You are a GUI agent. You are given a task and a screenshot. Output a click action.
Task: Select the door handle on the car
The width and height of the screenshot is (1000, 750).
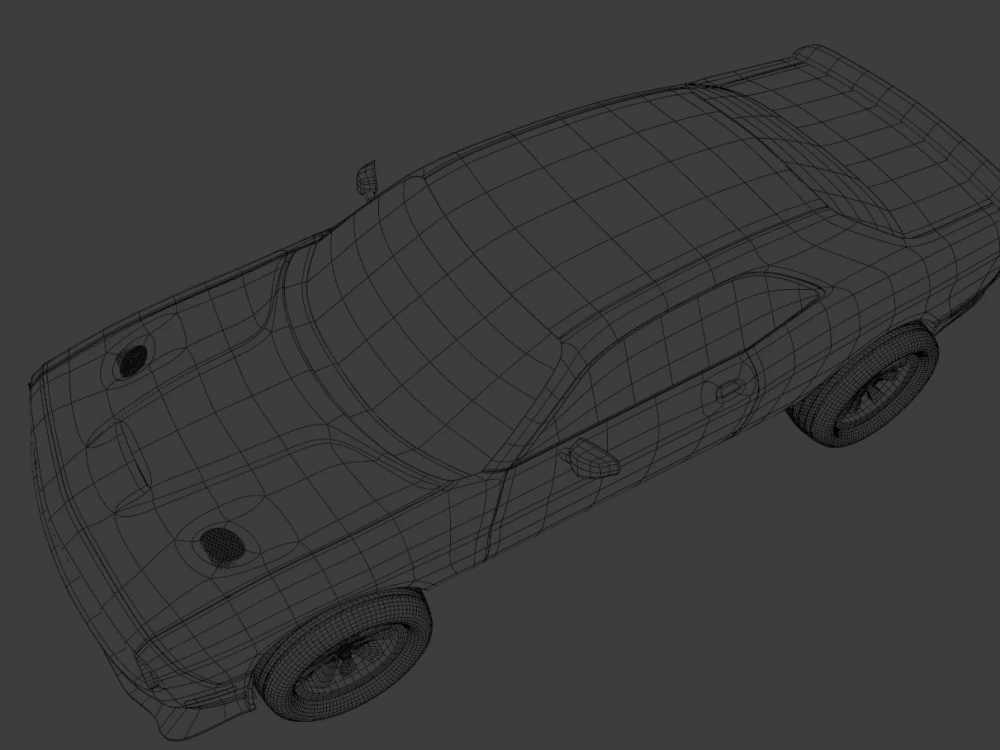731,389
